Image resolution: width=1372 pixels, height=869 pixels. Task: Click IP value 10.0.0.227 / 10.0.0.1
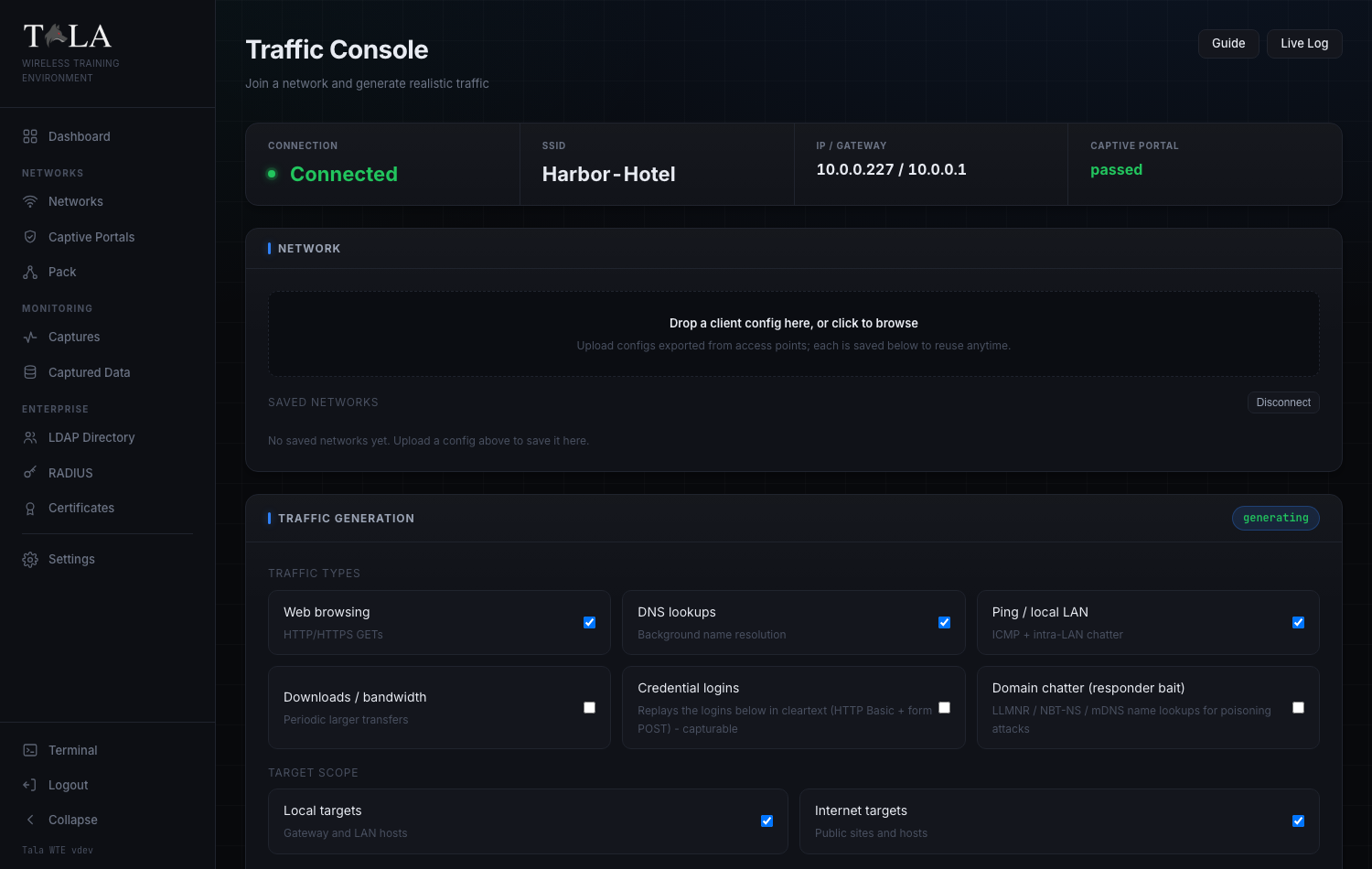[x=891, y=169]
